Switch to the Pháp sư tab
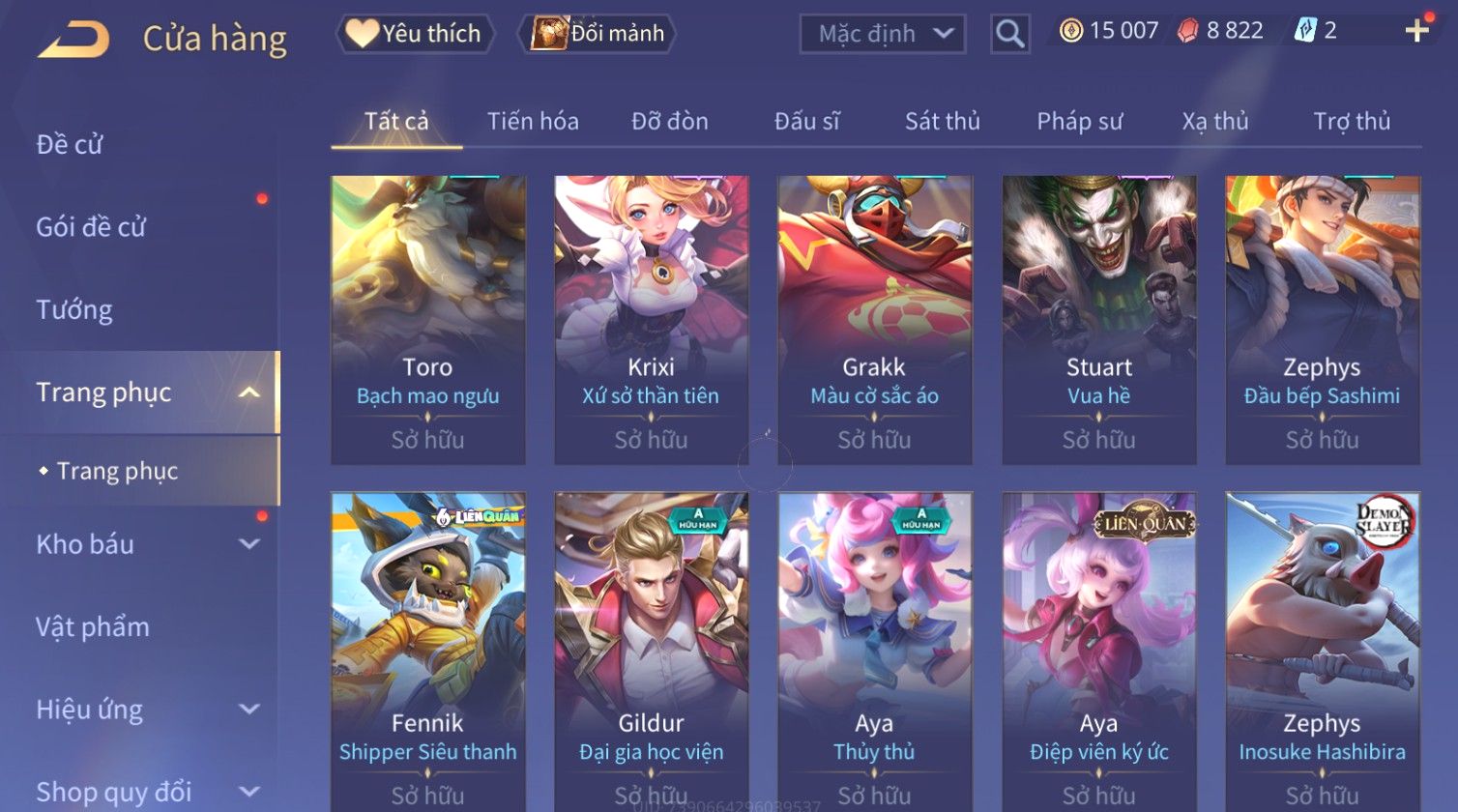This screenshot has height=812, width=1458. point(1079,121)
